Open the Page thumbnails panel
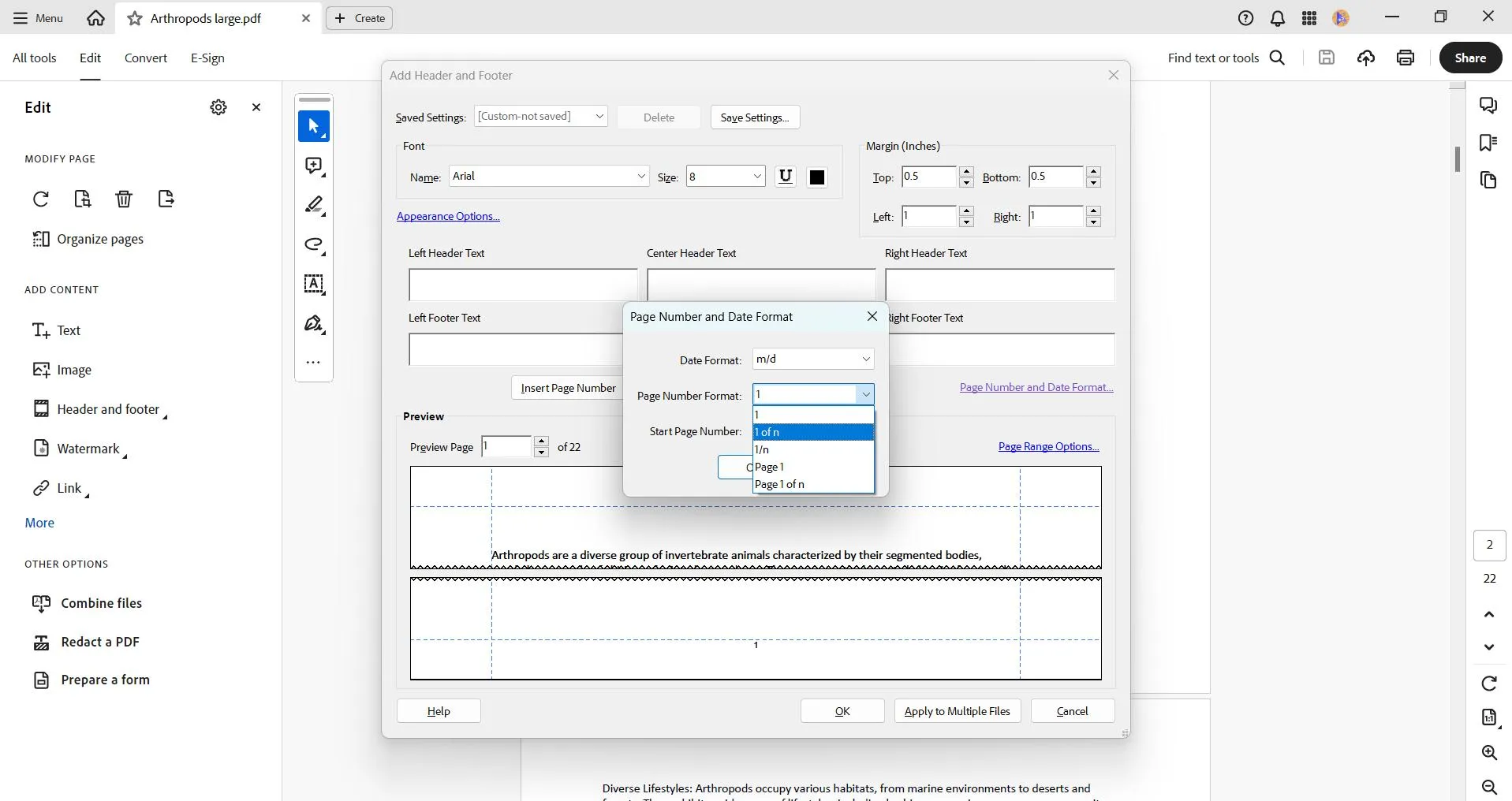This screenshot has height=801, width=1512. (1489, 181)
